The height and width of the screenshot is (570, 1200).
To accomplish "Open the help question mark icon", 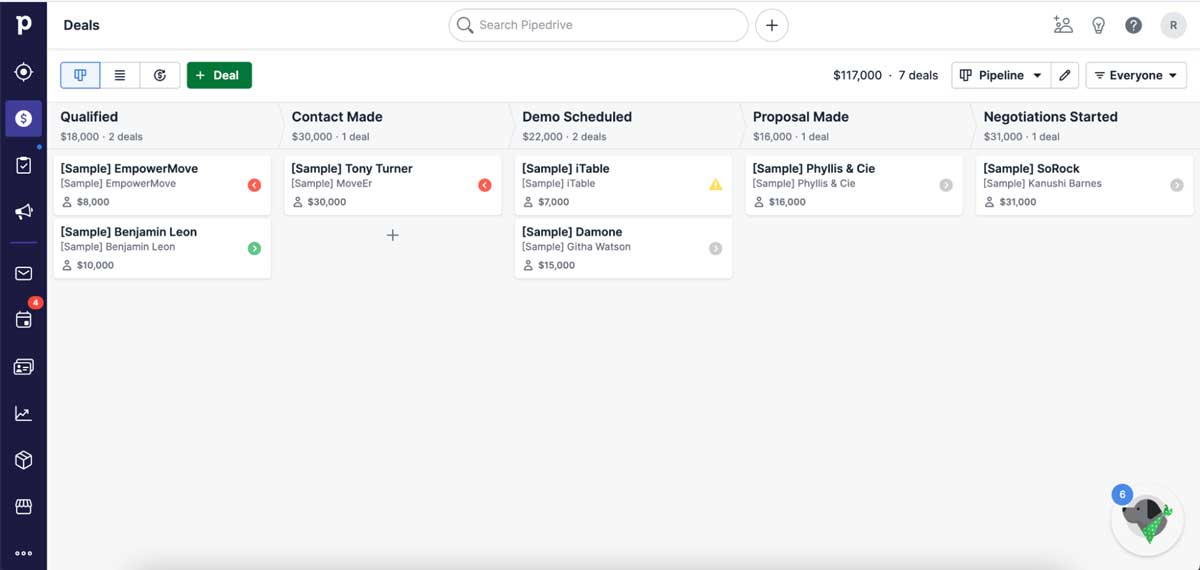I will (1133, 25).
